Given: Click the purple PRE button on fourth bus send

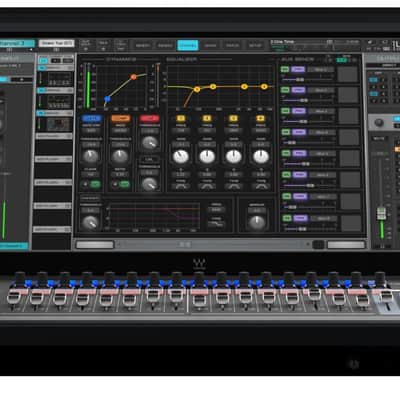Looking at the screenshot, I should point(299,132).
